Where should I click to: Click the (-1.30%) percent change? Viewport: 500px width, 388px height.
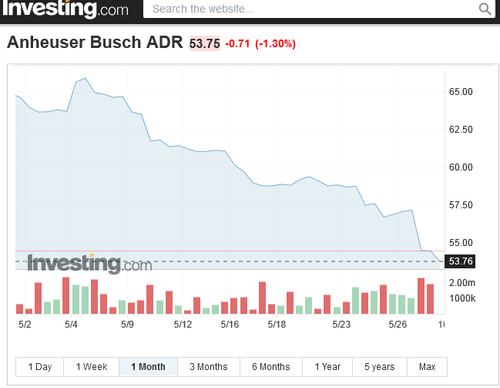click(275, 44)
